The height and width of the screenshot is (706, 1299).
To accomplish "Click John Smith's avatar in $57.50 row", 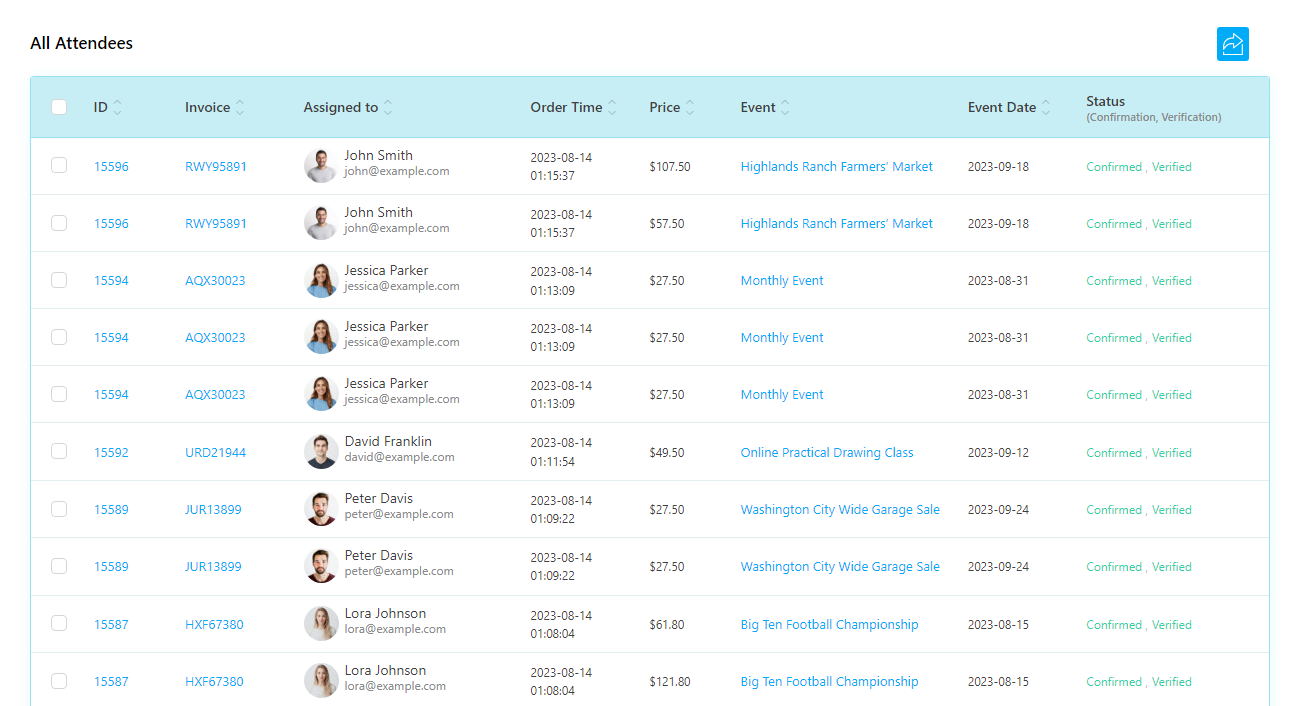I will click(x=321, y=223).
